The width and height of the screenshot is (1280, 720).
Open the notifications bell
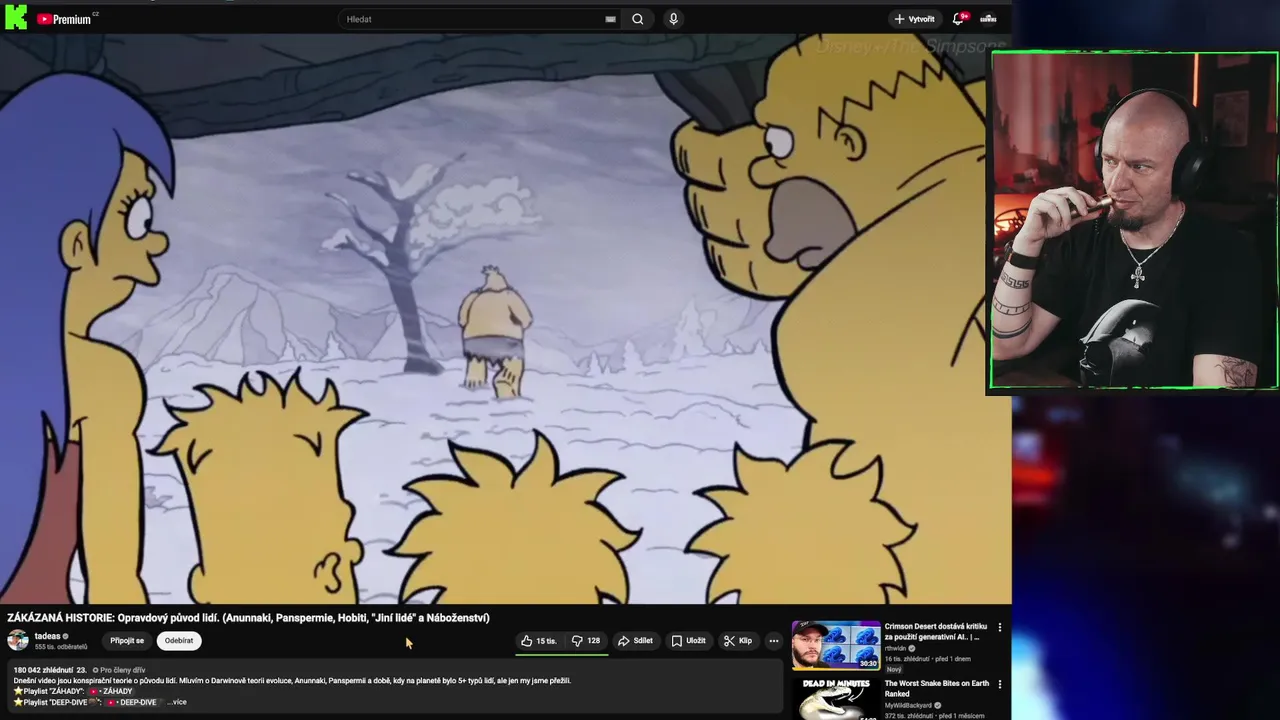coord(959,19)
